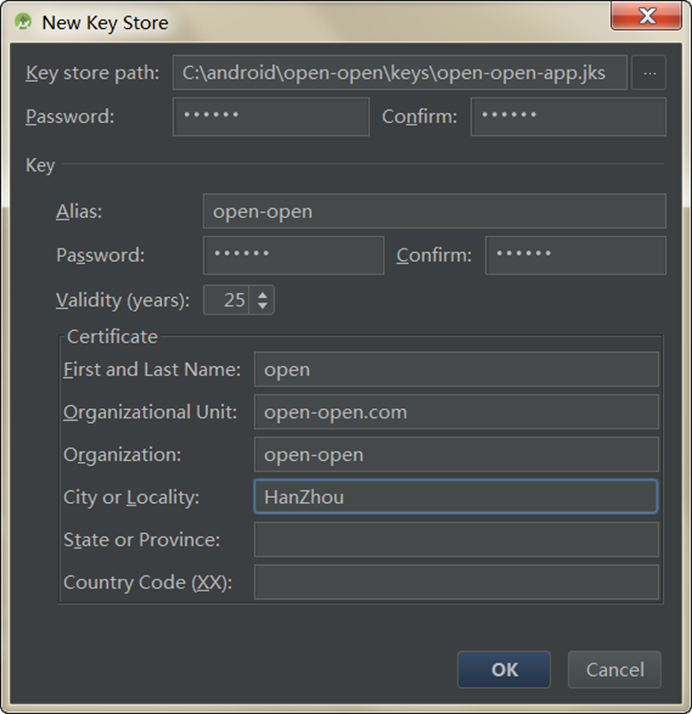This screenshot has width=692, height=714.
Task: Focus the First and Last Name field
Action: pos(456,369)
